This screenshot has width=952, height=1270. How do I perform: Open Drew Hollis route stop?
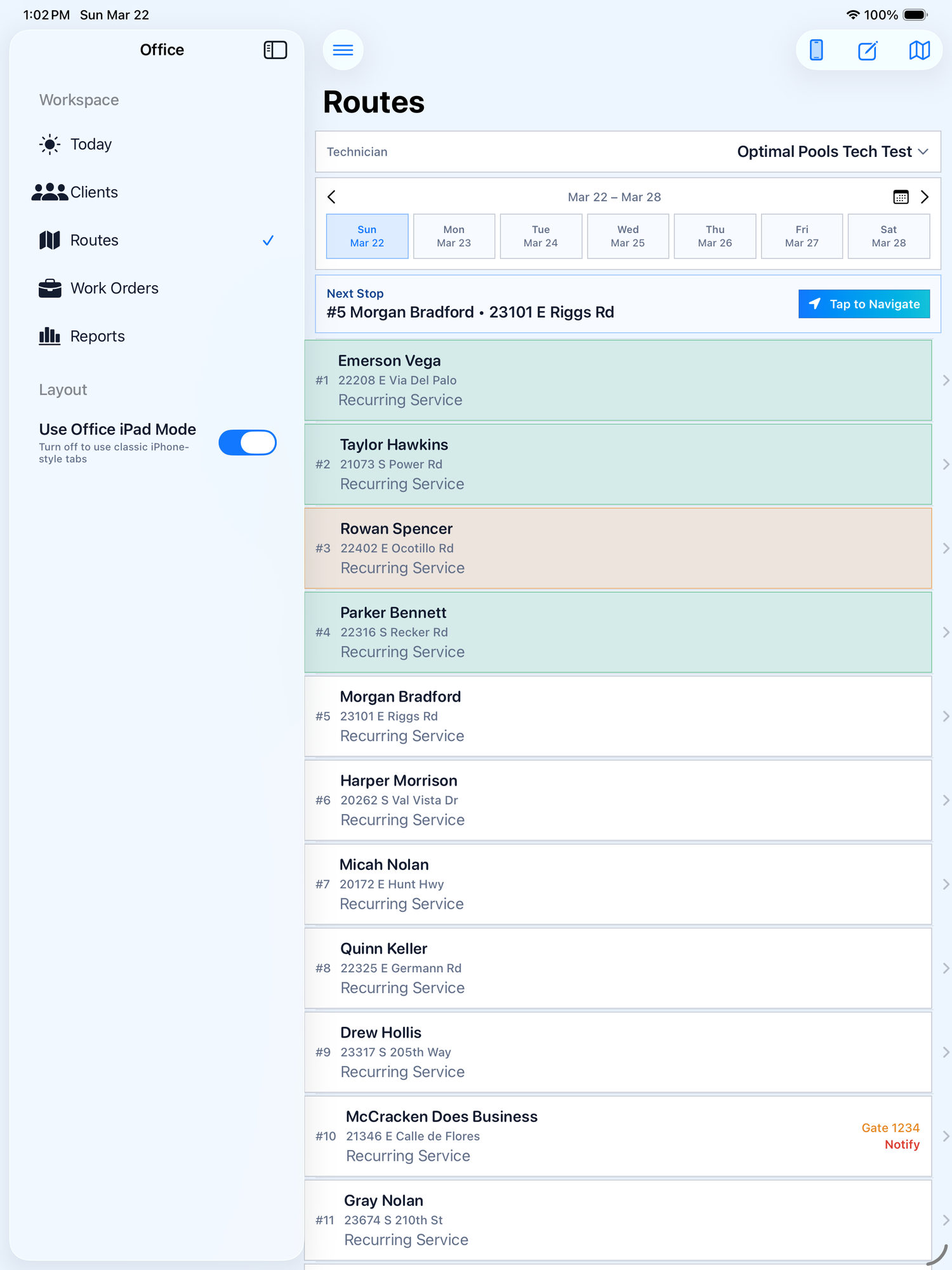[x=618, y=1052]
